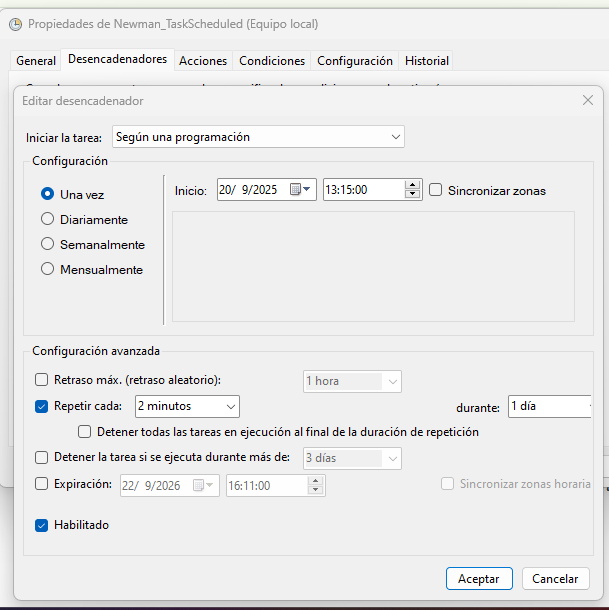
Task: Close the Editar desencadenador dialog
Action: (587, 100)
